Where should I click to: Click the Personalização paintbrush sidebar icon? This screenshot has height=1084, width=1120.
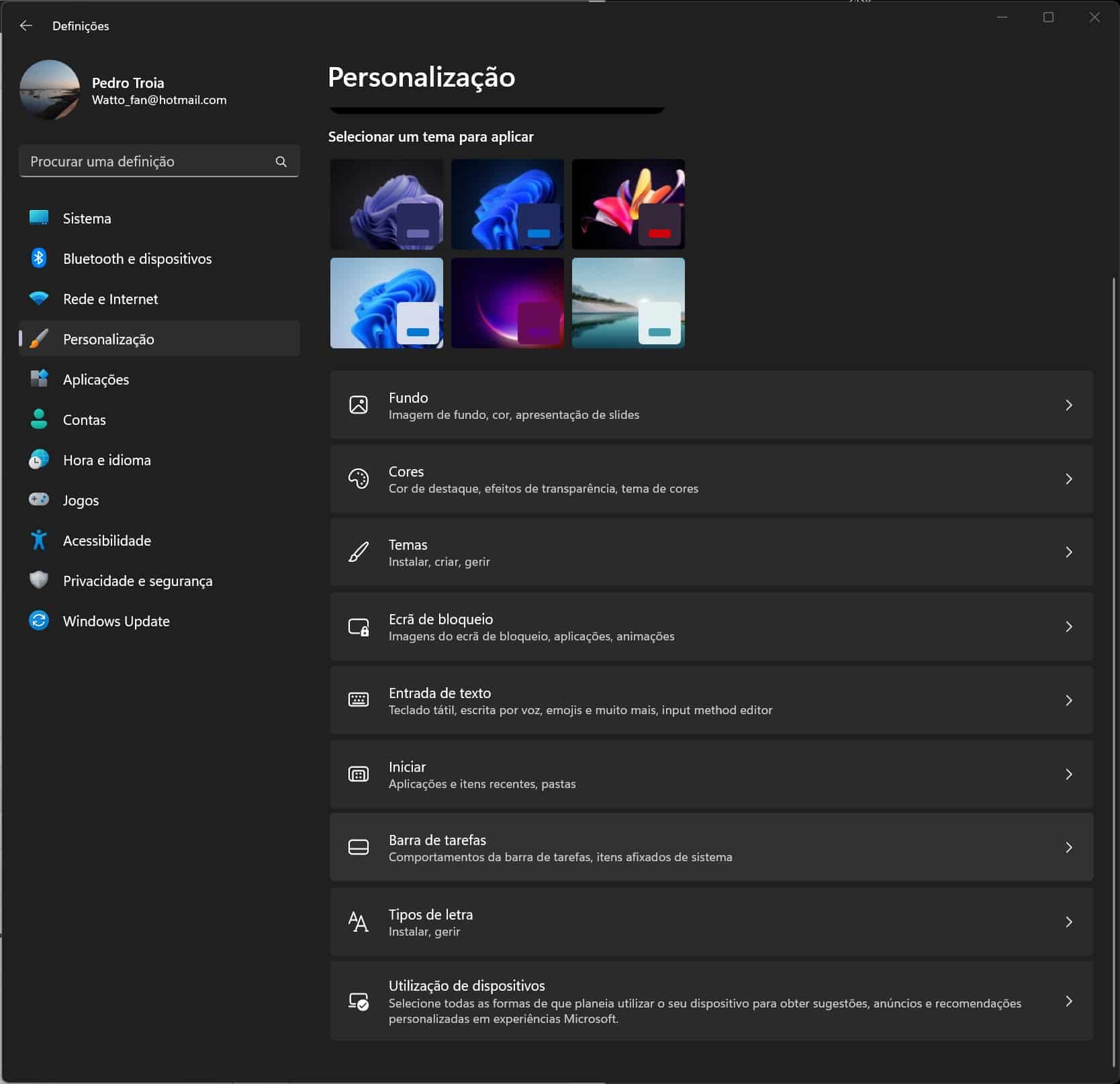coord(39,339)
